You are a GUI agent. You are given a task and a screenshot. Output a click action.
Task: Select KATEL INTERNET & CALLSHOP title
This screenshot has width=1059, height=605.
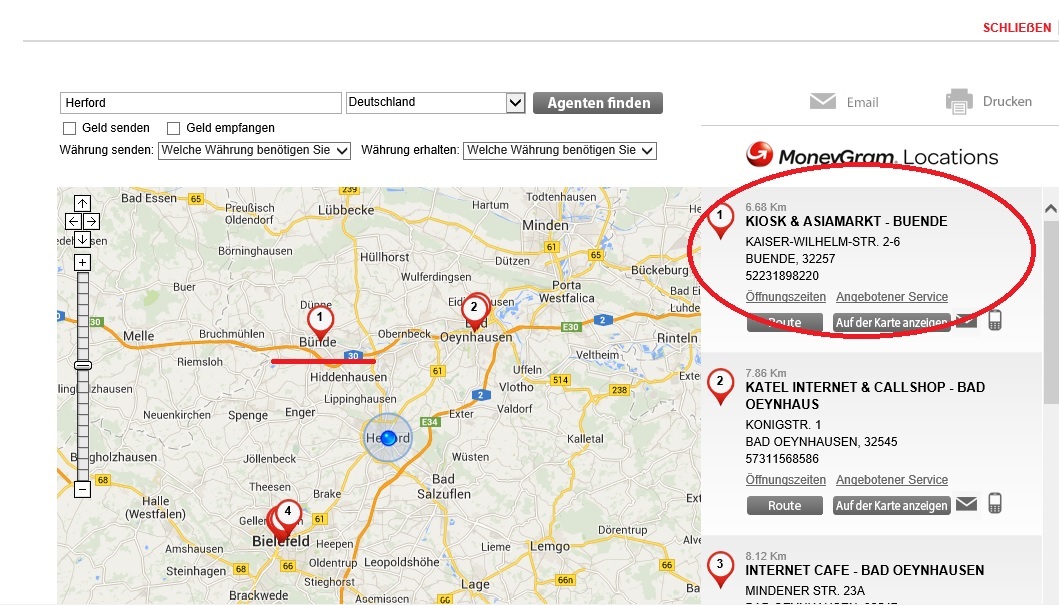point(865,396)
